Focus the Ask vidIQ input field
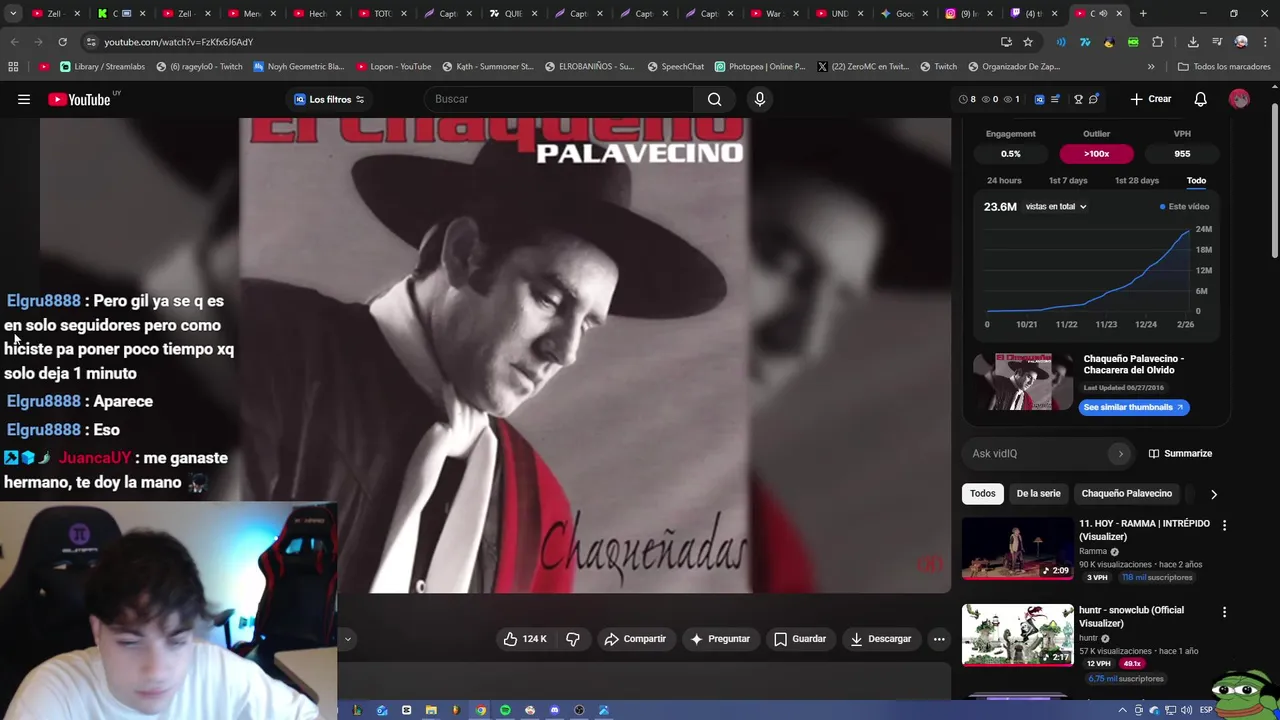 [1037, 454]
